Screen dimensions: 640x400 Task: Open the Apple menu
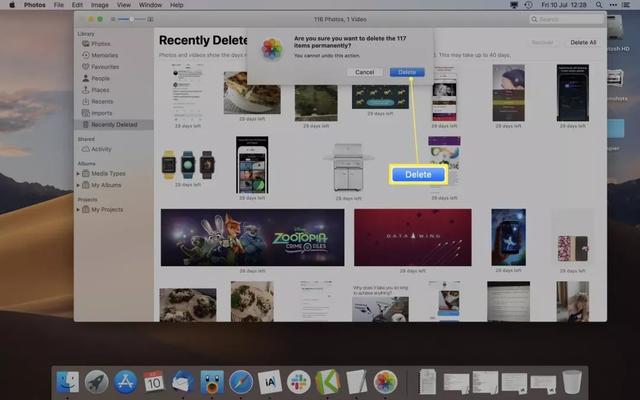12,5
